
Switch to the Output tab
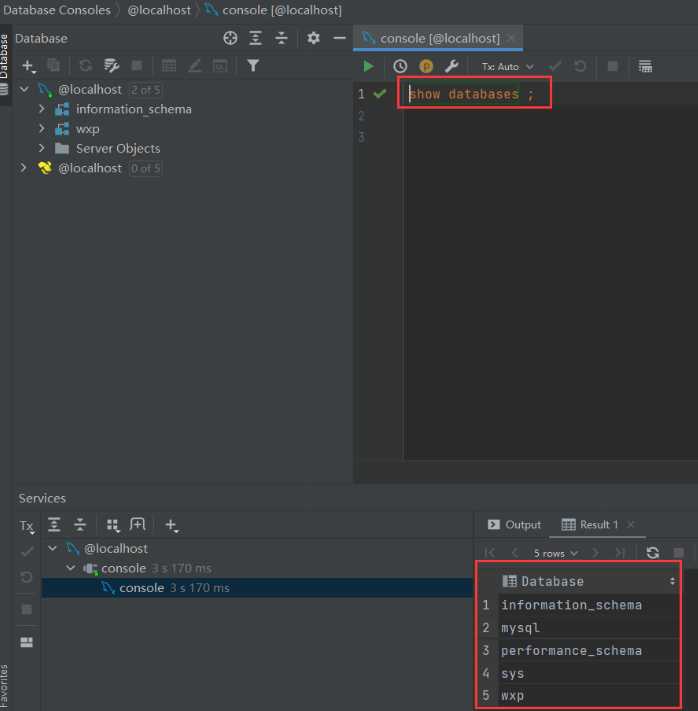pos(514,525)
